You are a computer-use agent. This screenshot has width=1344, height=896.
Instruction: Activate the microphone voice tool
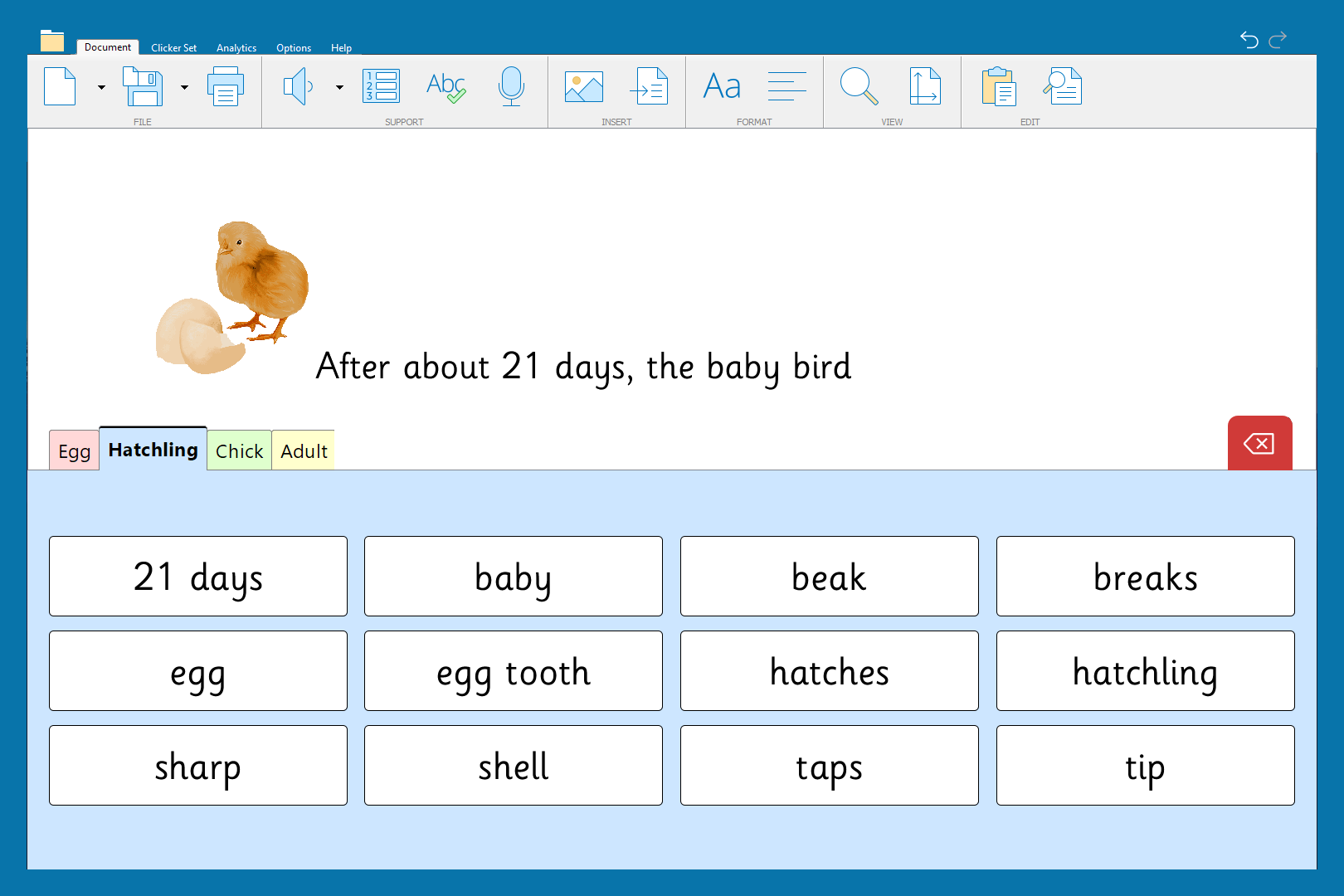tap(511, 86)
